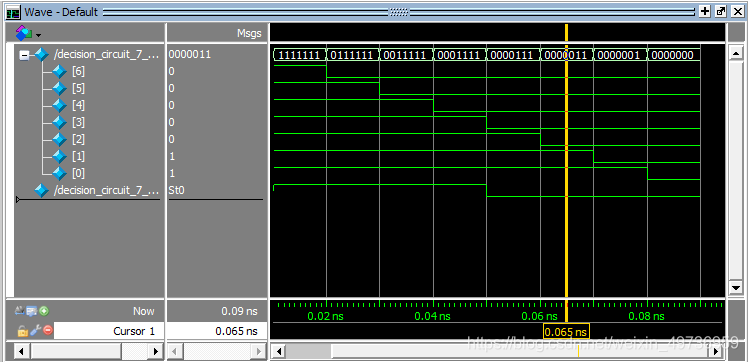Click the 0.02 ns timeline label
Image resolution: width=749 pixels, height=362 pixels.
coord(325,316)
